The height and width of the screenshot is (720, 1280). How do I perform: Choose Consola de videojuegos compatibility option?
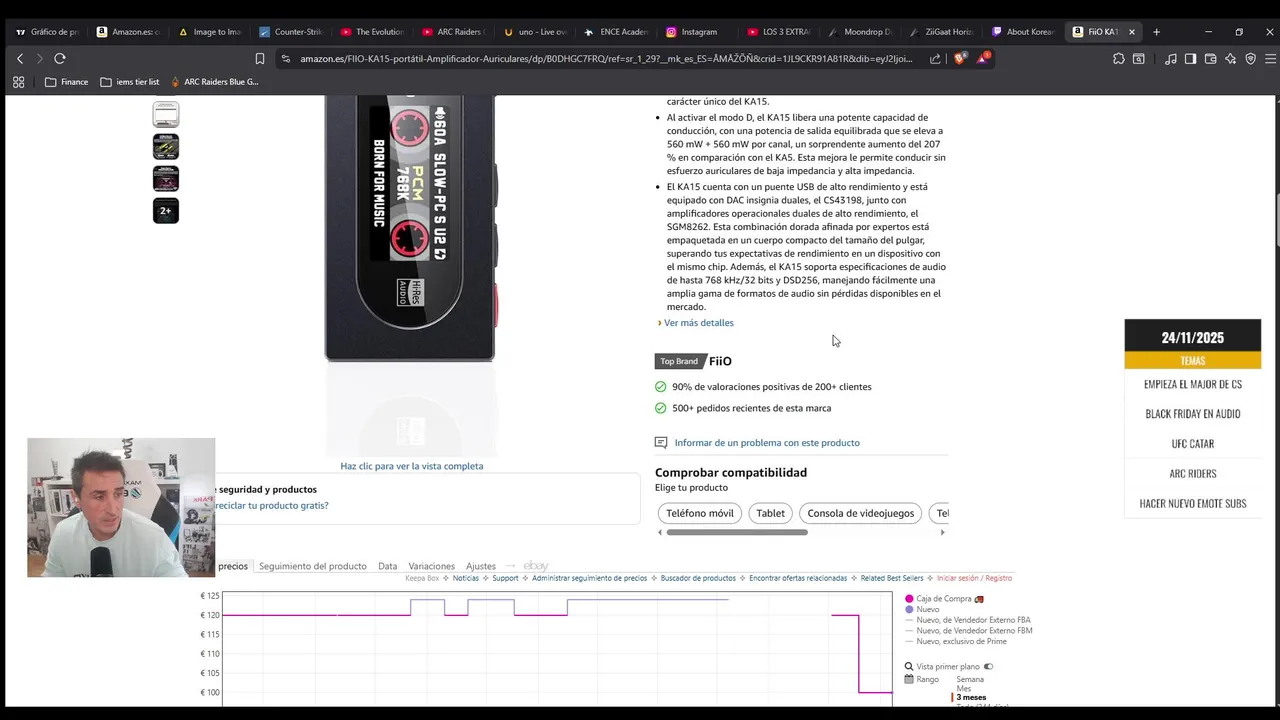click(x=861, y=513)
